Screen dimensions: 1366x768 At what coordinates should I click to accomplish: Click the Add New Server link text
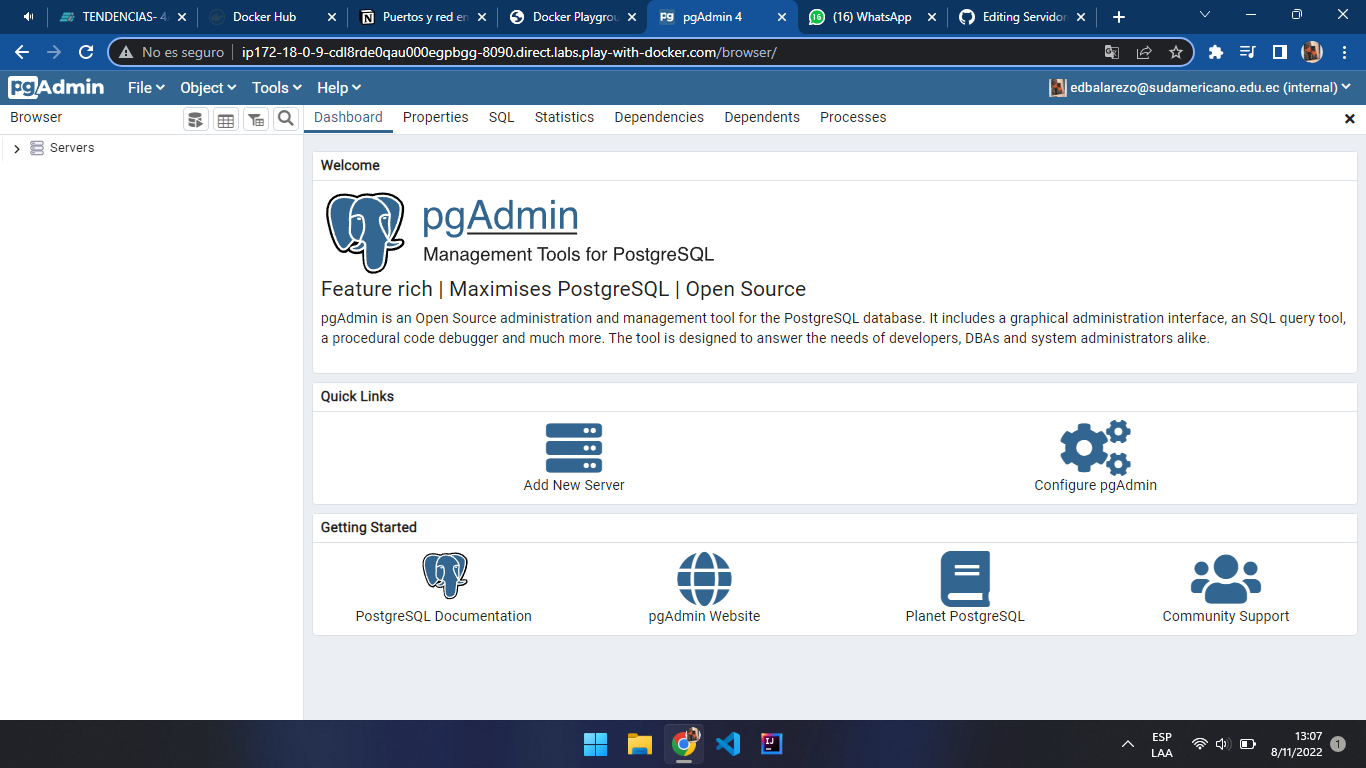[x=574, y=485]
